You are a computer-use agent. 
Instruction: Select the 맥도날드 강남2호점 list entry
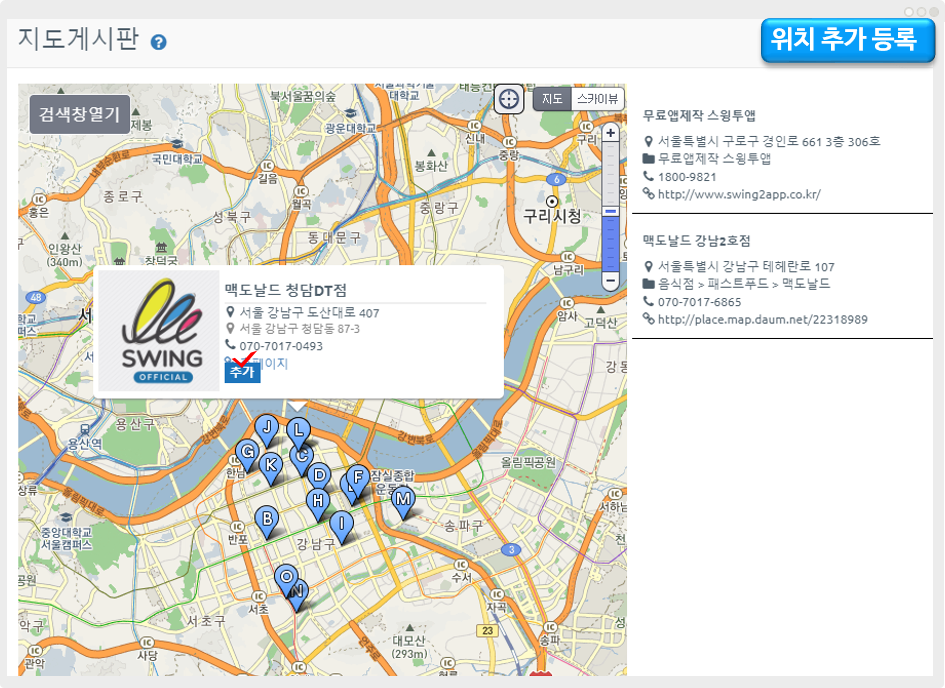click(696, 241)
